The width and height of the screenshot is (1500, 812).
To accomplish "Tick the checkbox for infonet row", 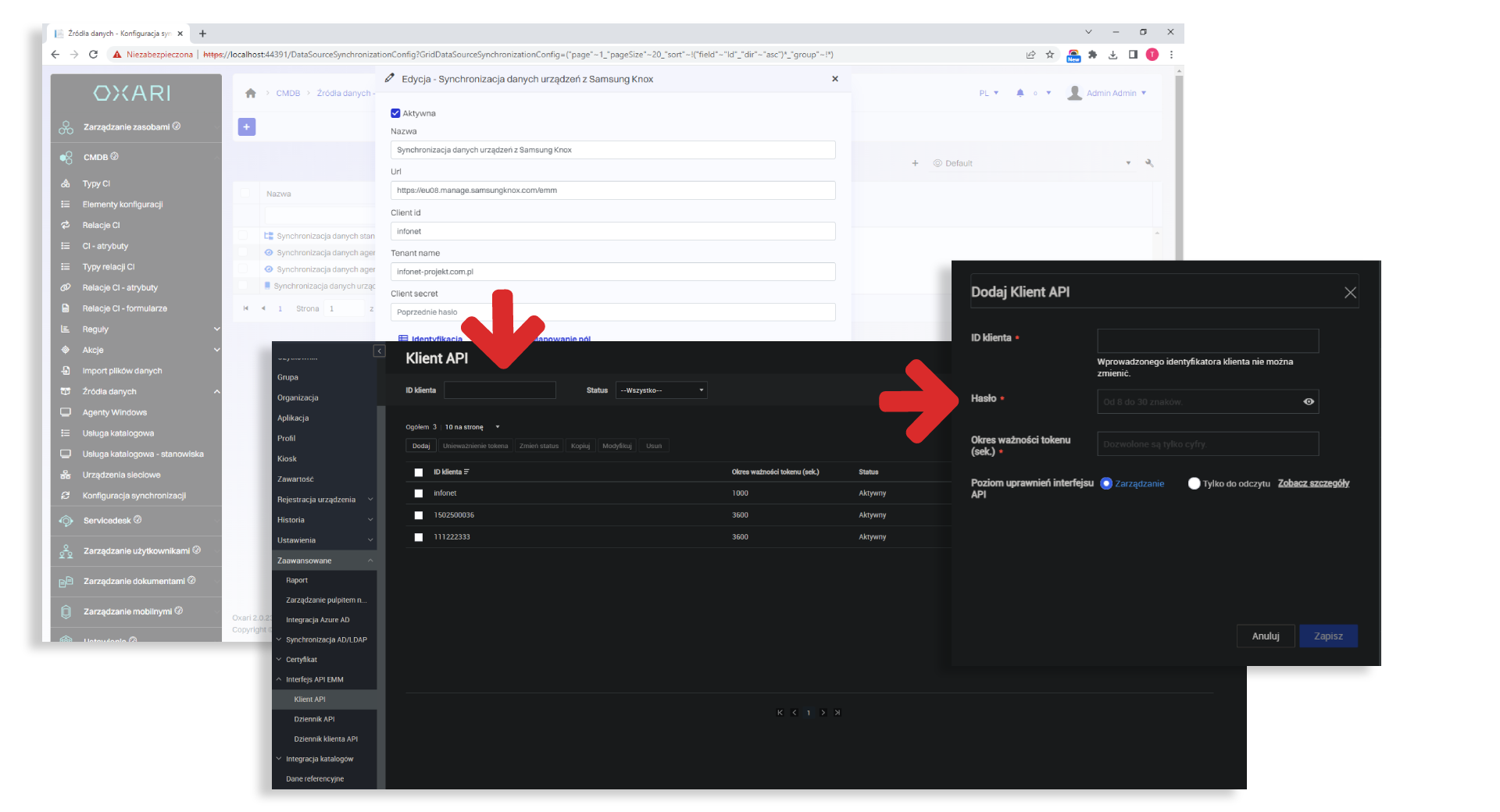I will pyautogui.click(x=419, y=493).
